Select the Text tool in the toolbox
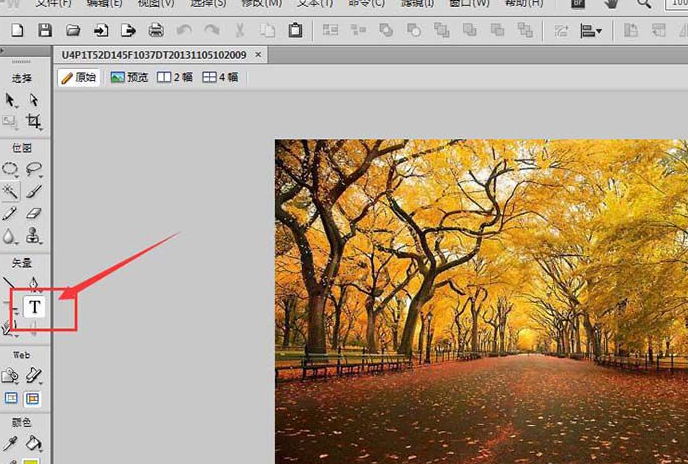The image size is (688, 464). click(36, 307)
